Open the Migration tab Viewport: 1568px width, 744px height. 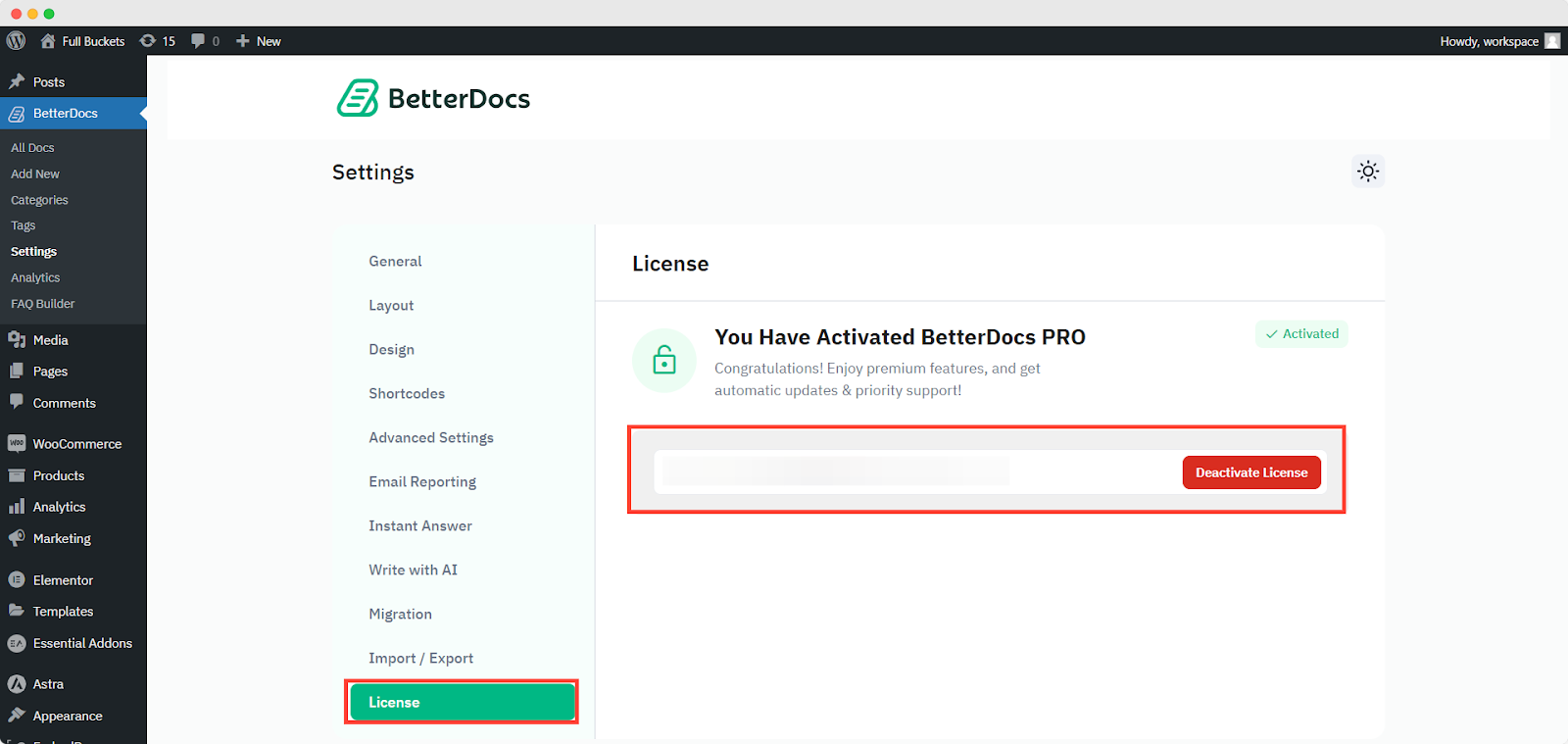pyautogui.click(x=400, y=615)
